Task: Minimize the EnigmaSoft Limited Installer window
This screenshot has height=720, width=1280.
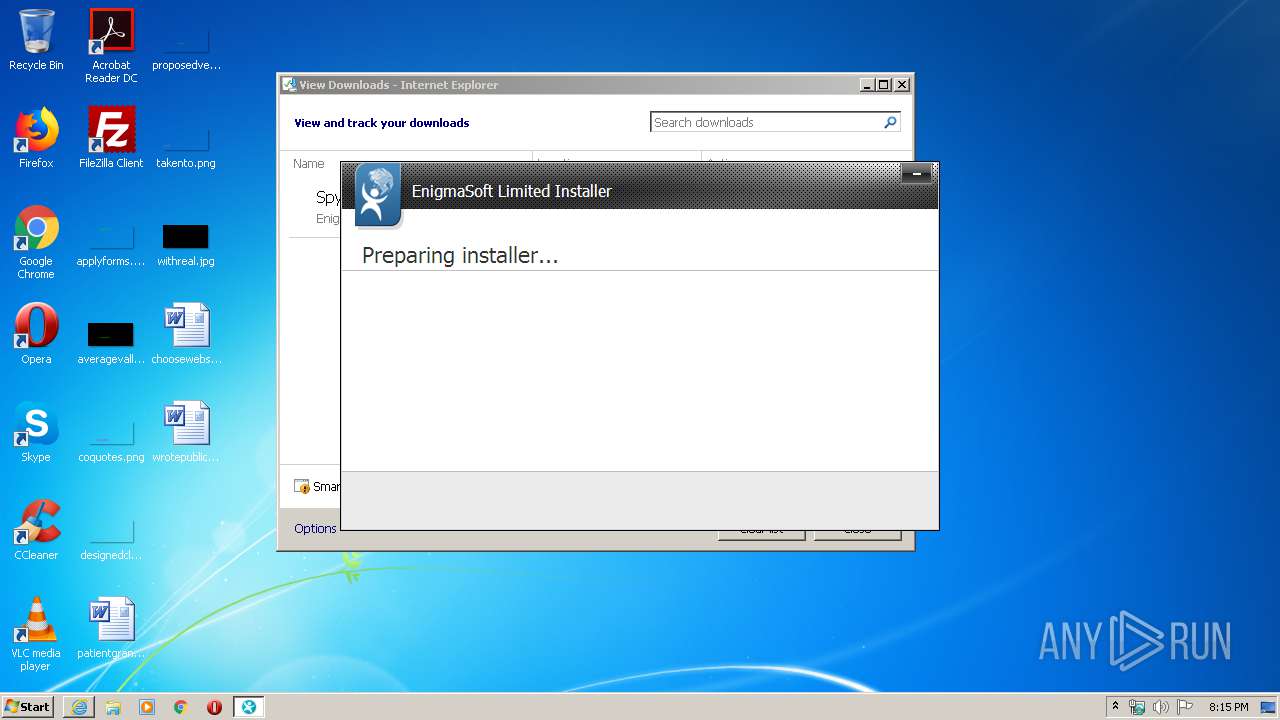Action: [x=916, y=175]
